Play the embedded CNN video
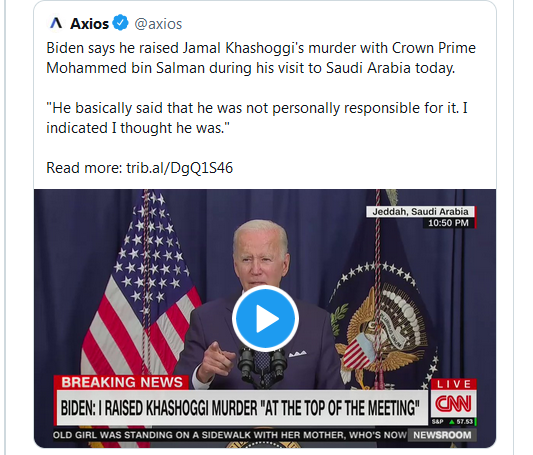This screenshot has width=533, height=455. (x=265, y=318)
